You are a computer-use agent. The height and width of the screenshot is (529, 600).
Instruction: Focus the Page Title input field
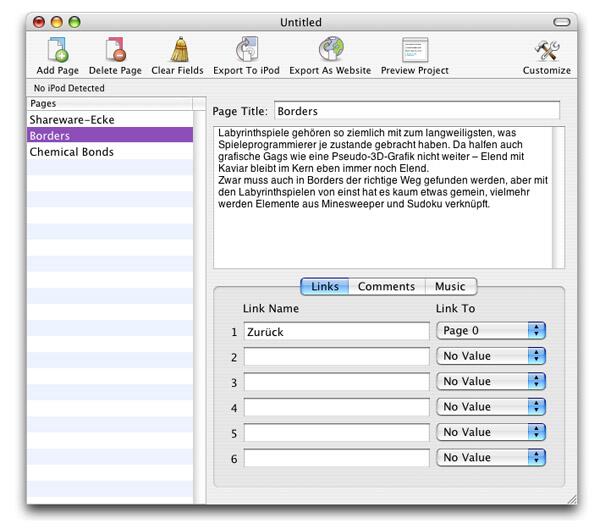click(417, 111)
